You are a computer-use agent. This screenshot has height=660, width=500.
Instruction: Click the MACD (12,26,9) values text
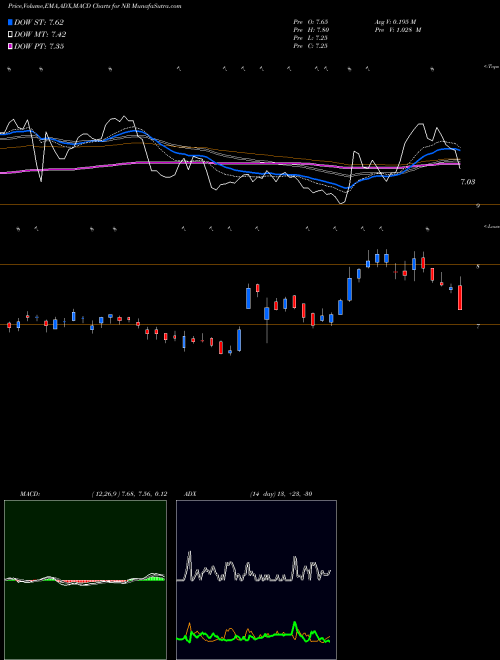(x=129, y=494)
